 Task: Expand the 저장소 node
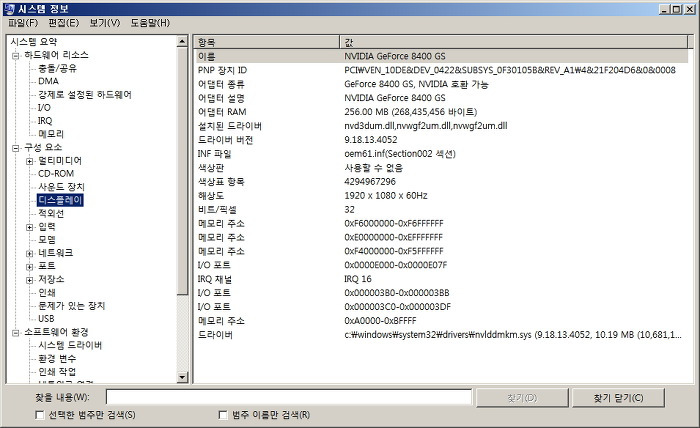point(29,280)
